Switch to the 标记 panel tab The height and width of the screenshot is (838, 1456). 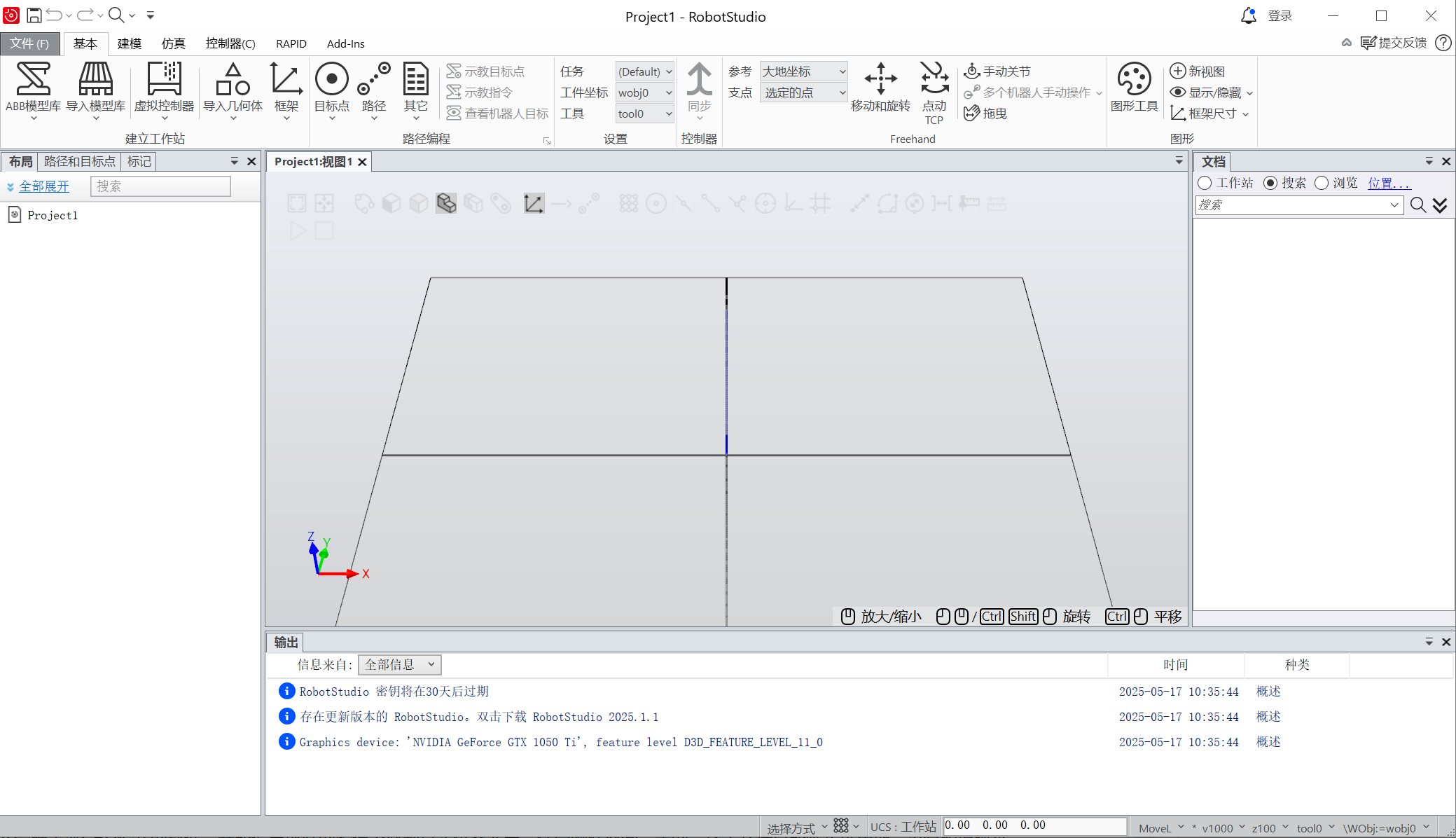tap(139, 162)
